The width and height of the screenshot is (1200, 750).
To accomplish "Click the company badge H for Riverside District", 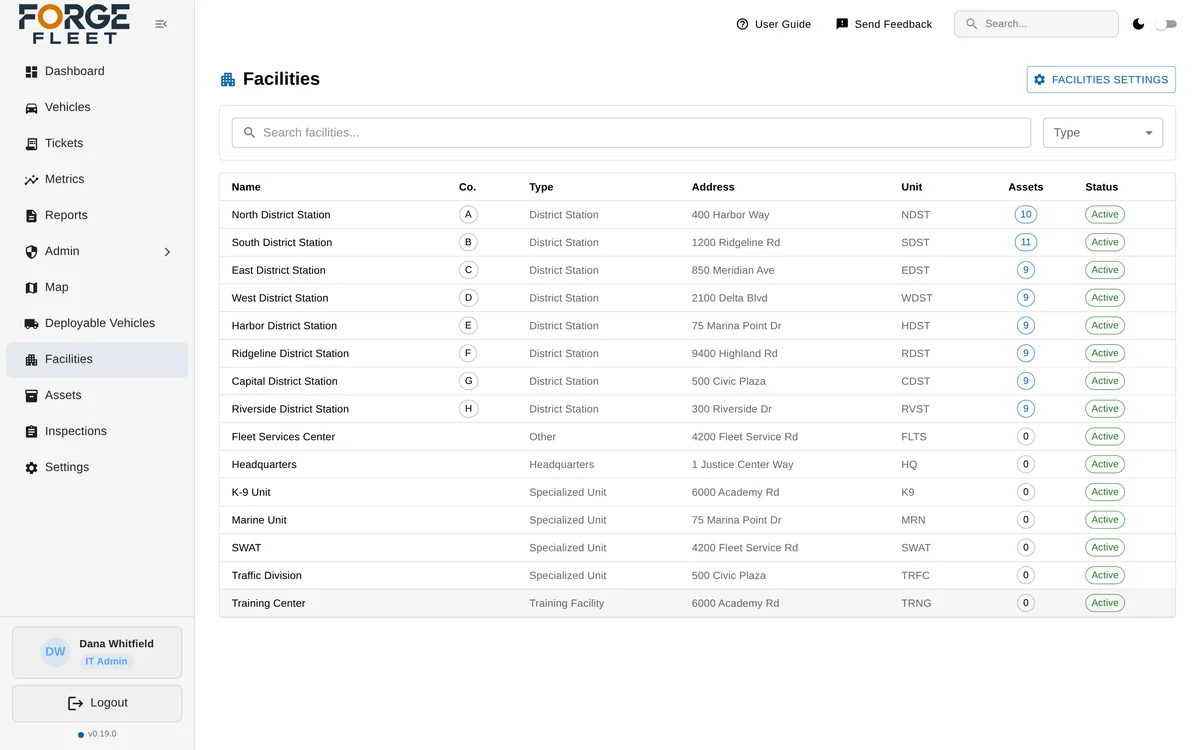I will click(x=468, y=408).
